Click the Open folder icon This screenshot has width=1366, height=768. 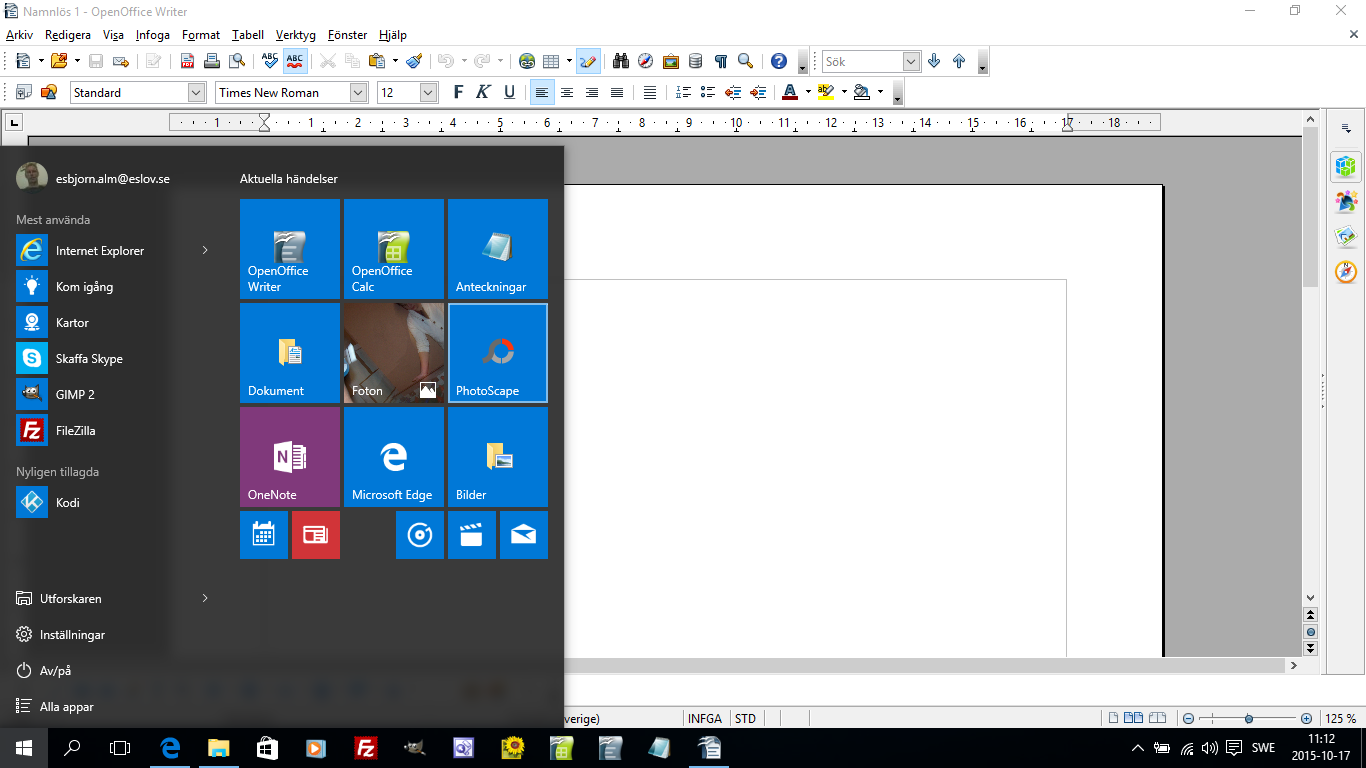[58, 61]
